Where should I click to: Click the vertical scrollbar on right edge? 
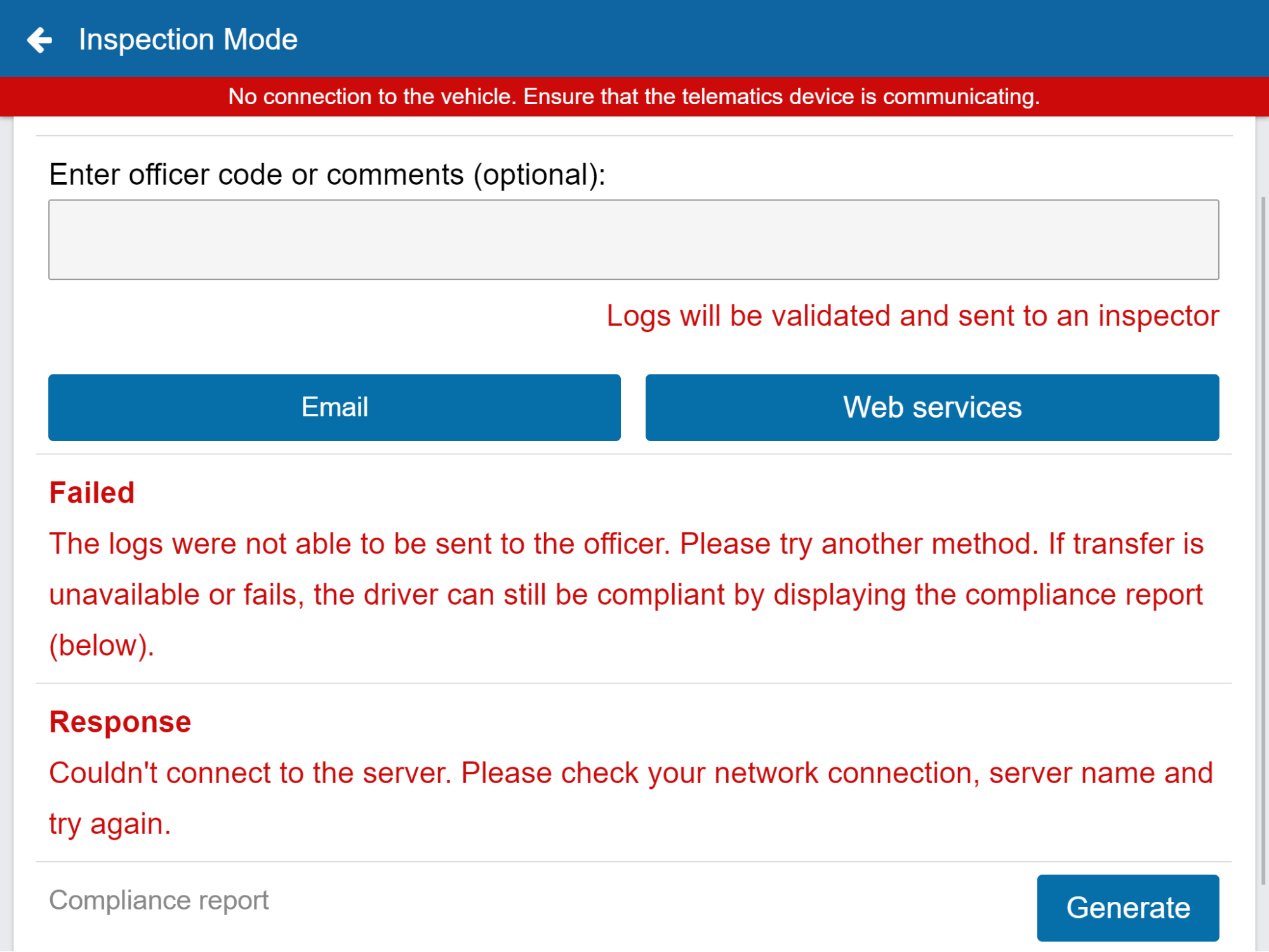[1263, 539]
